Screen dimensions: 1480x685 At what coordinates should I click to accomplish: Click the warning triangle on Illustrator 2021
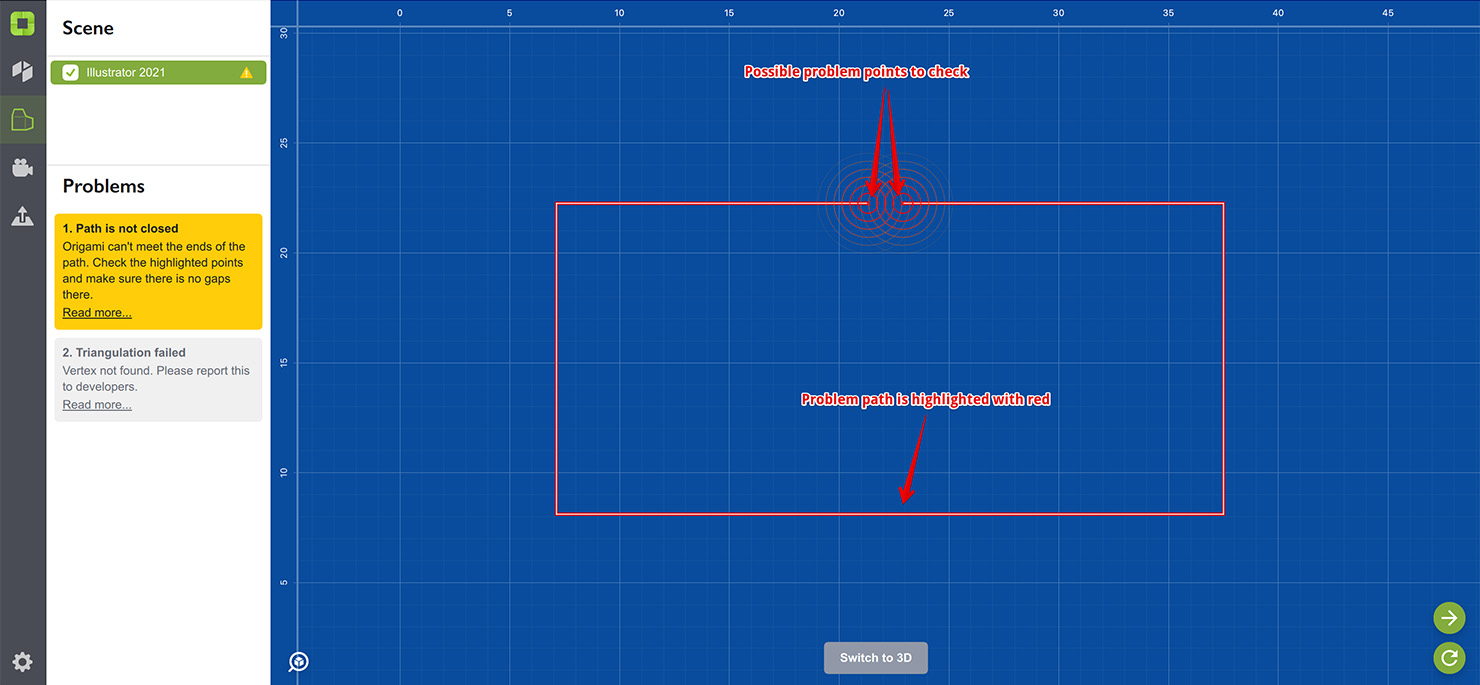pyautogui.click(x=246, y=73)
